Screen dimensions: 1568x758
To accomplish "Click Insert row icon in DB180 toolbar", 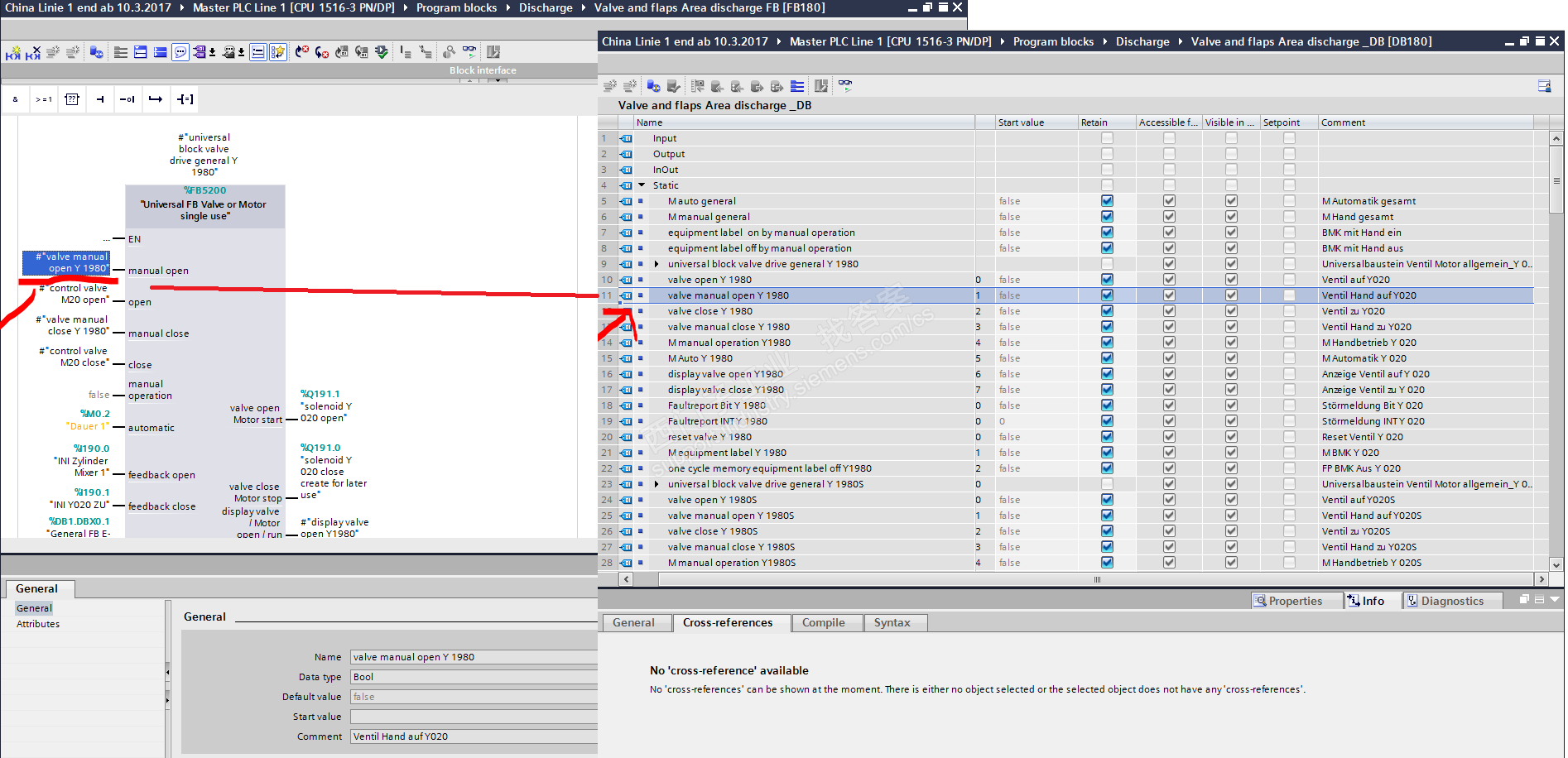I will [x=610, y=86].
